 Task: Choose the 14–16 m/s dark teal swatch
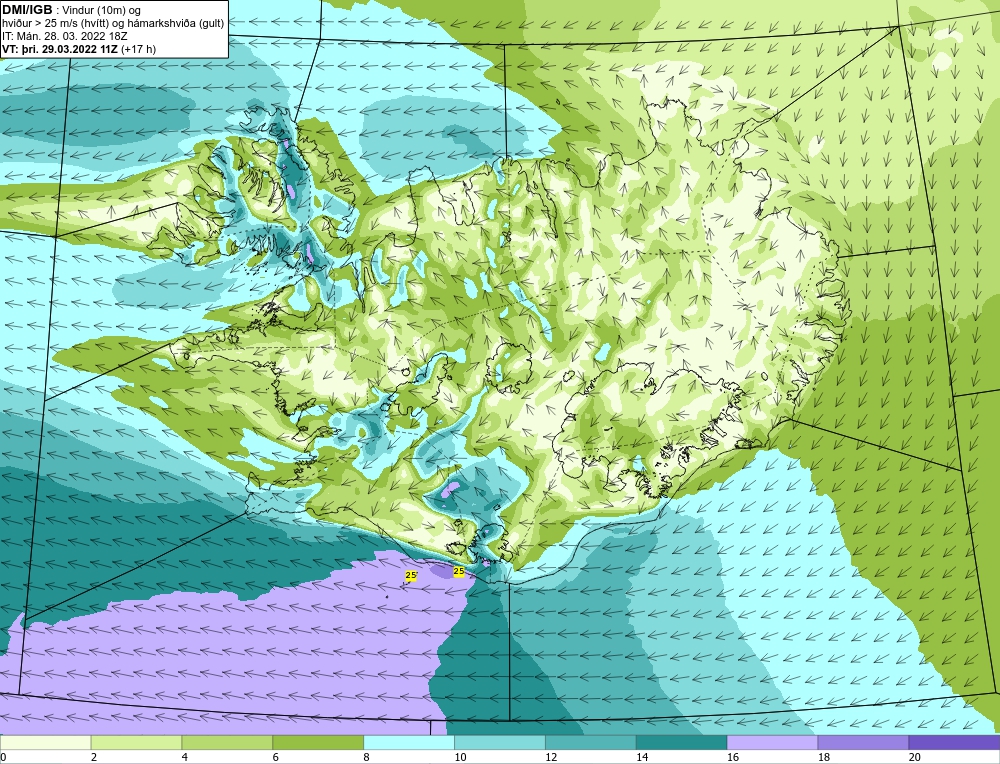[x=681, y=742]
